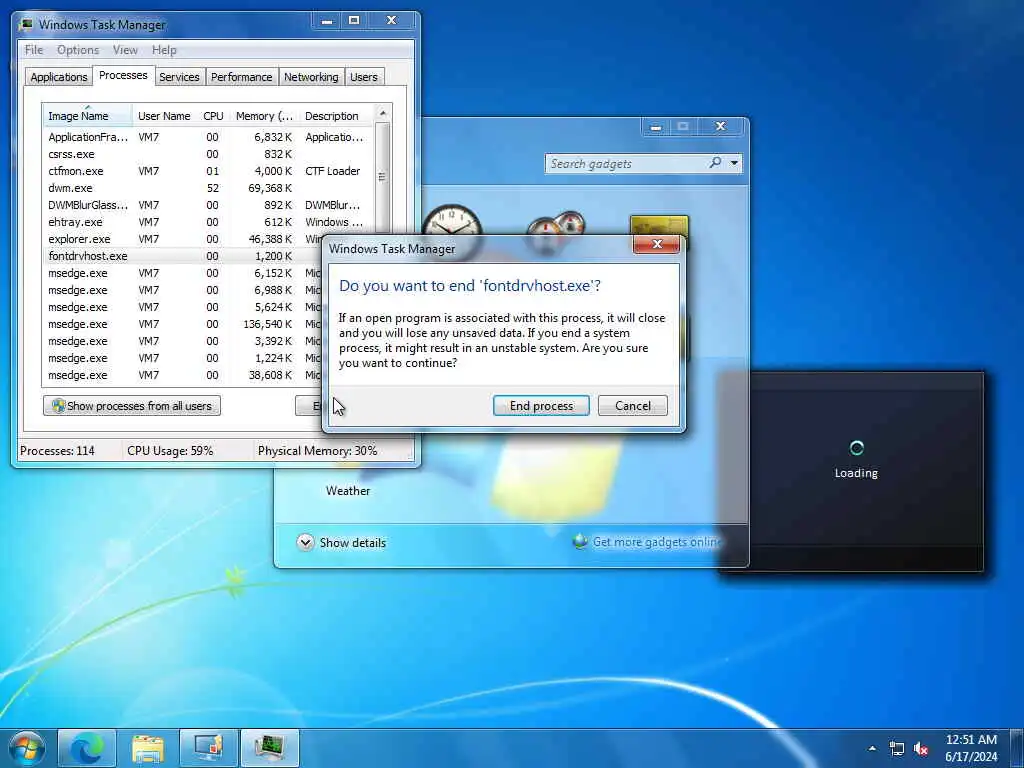1024x768 pixels.
Task: Select the ctfmon.exe process
Action: (209, 171)
